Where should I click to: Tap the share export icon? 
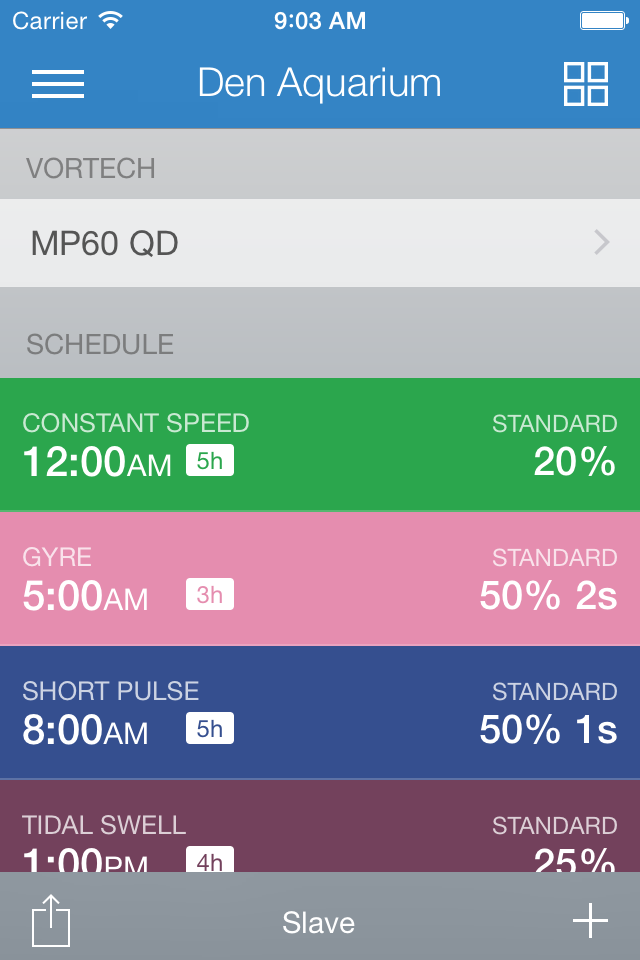(x=51, y=920)
